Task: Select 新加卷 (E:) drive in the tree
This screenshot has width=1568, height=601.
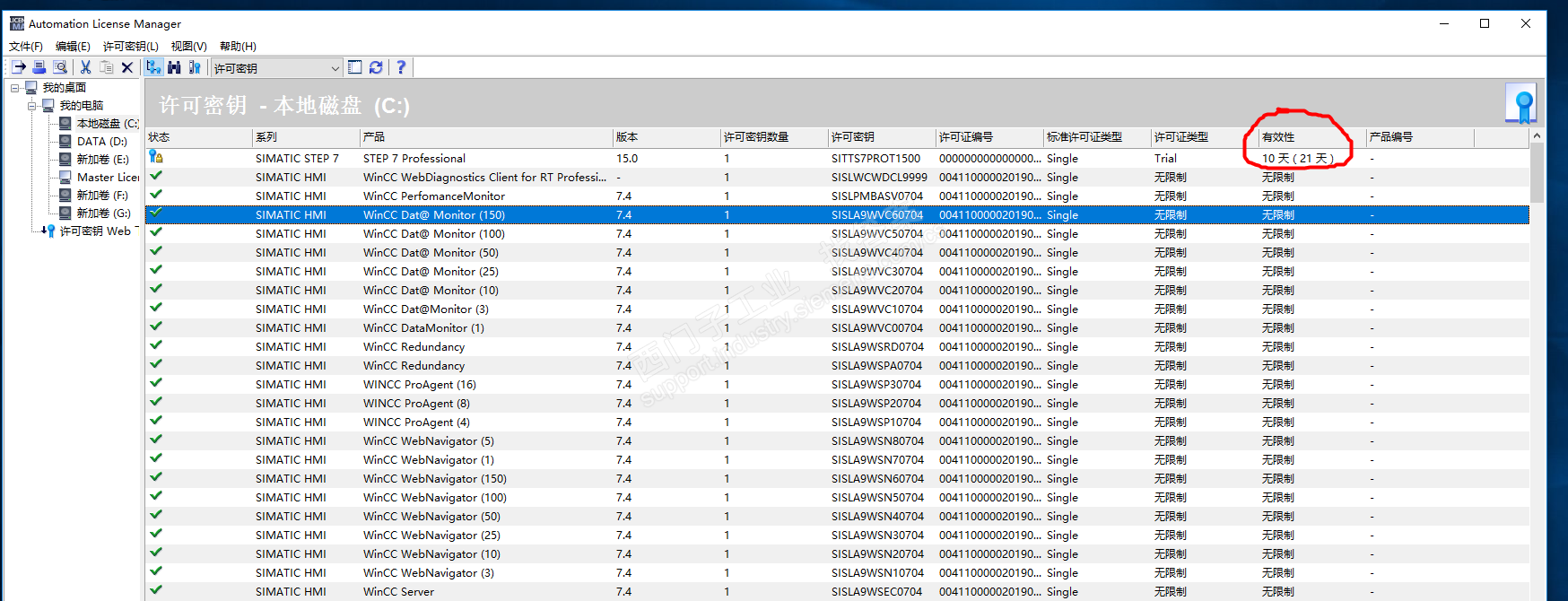Action: tap(103, 160)
